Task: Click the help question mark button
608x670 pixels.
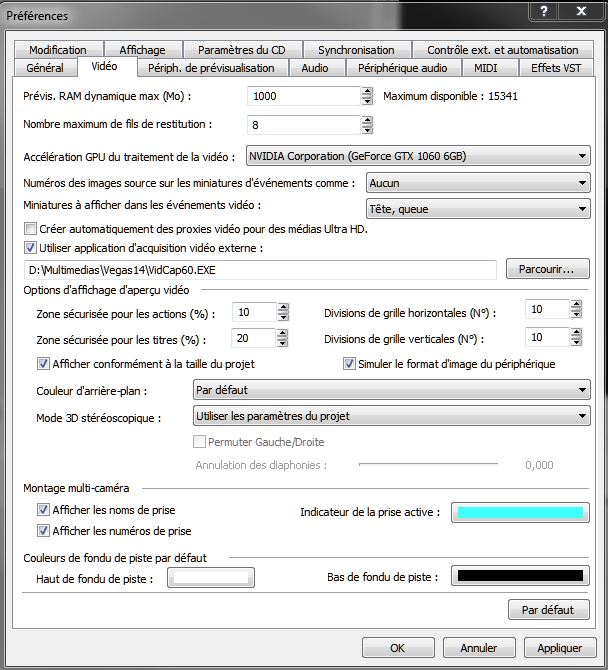Action: (x=543, y=11)
